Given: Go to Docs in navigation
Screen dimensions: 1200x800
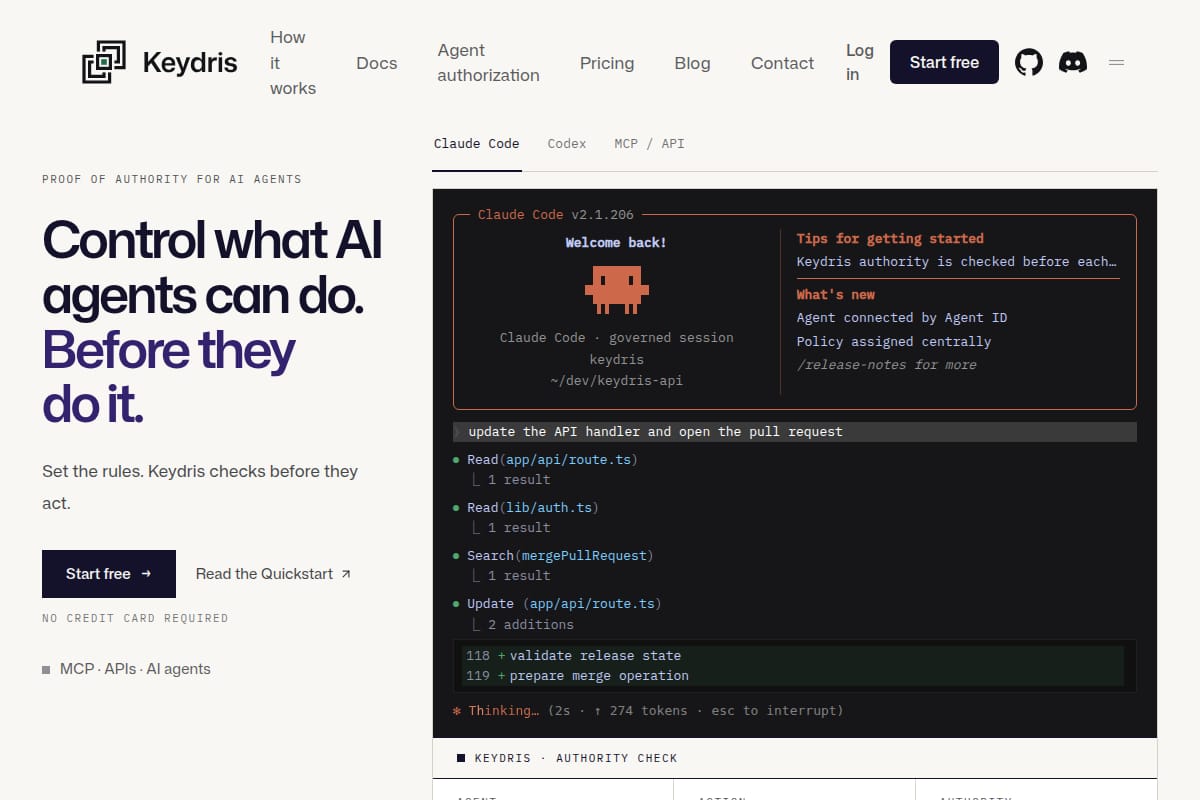Looking at the screenshot, I should pos(377,62).
